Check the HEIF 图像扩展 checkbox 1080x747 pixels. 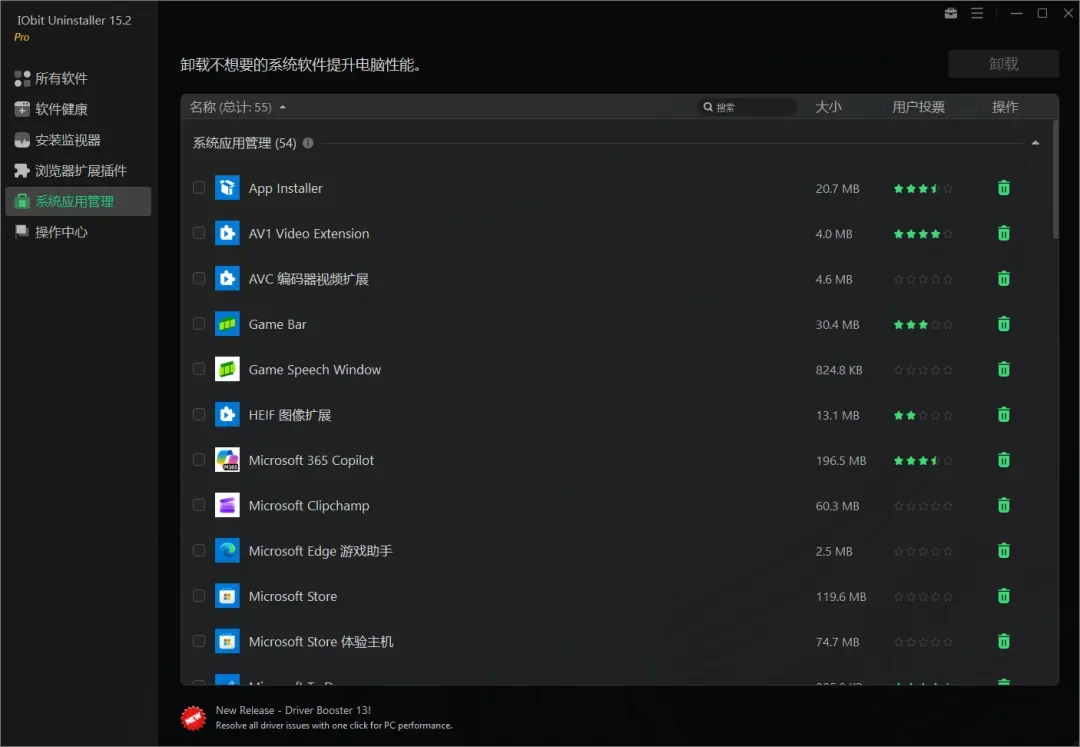(198, 415)
